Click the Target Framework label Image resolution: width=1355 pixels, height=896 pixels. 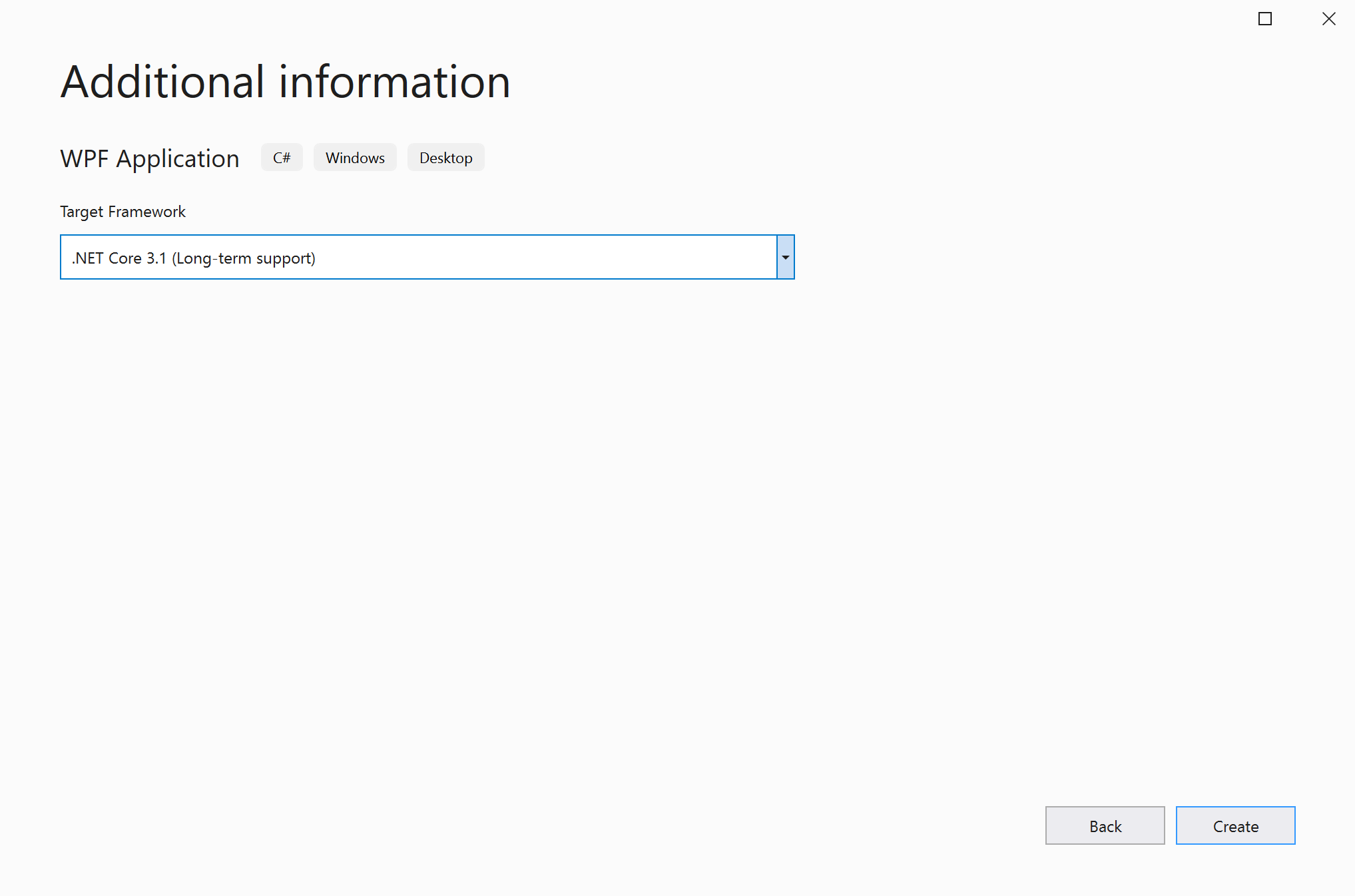coord(122,212)
